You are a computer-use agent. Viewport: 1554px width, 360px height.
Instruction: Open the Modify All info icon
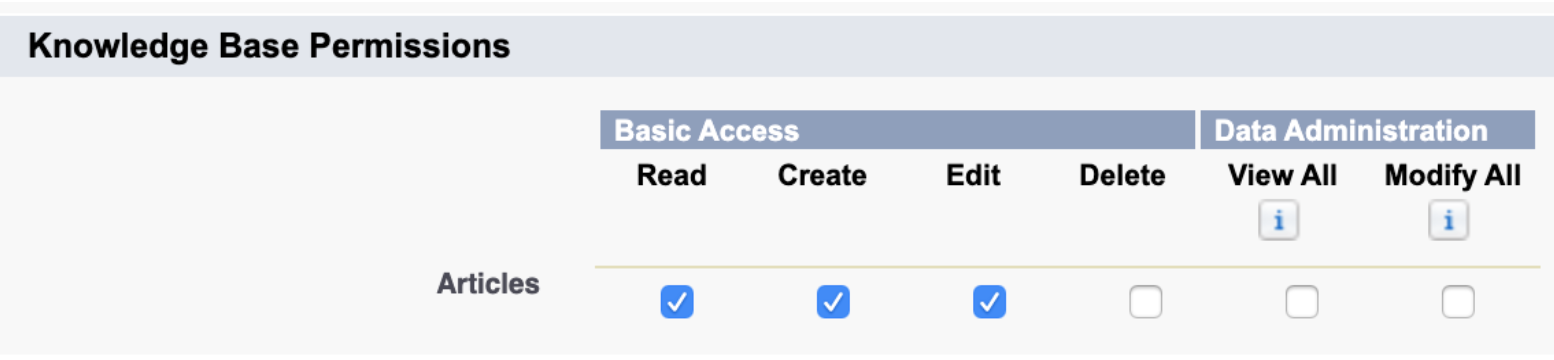[1449, 221]
